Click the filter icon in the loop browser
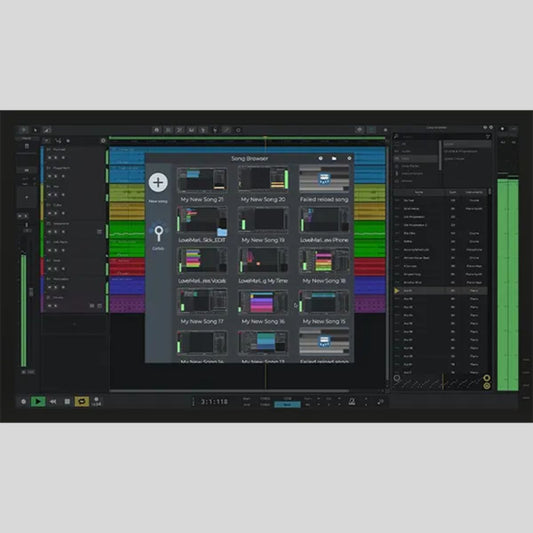The height and width of the screenshot is (533, 533). tap(488, 136)
